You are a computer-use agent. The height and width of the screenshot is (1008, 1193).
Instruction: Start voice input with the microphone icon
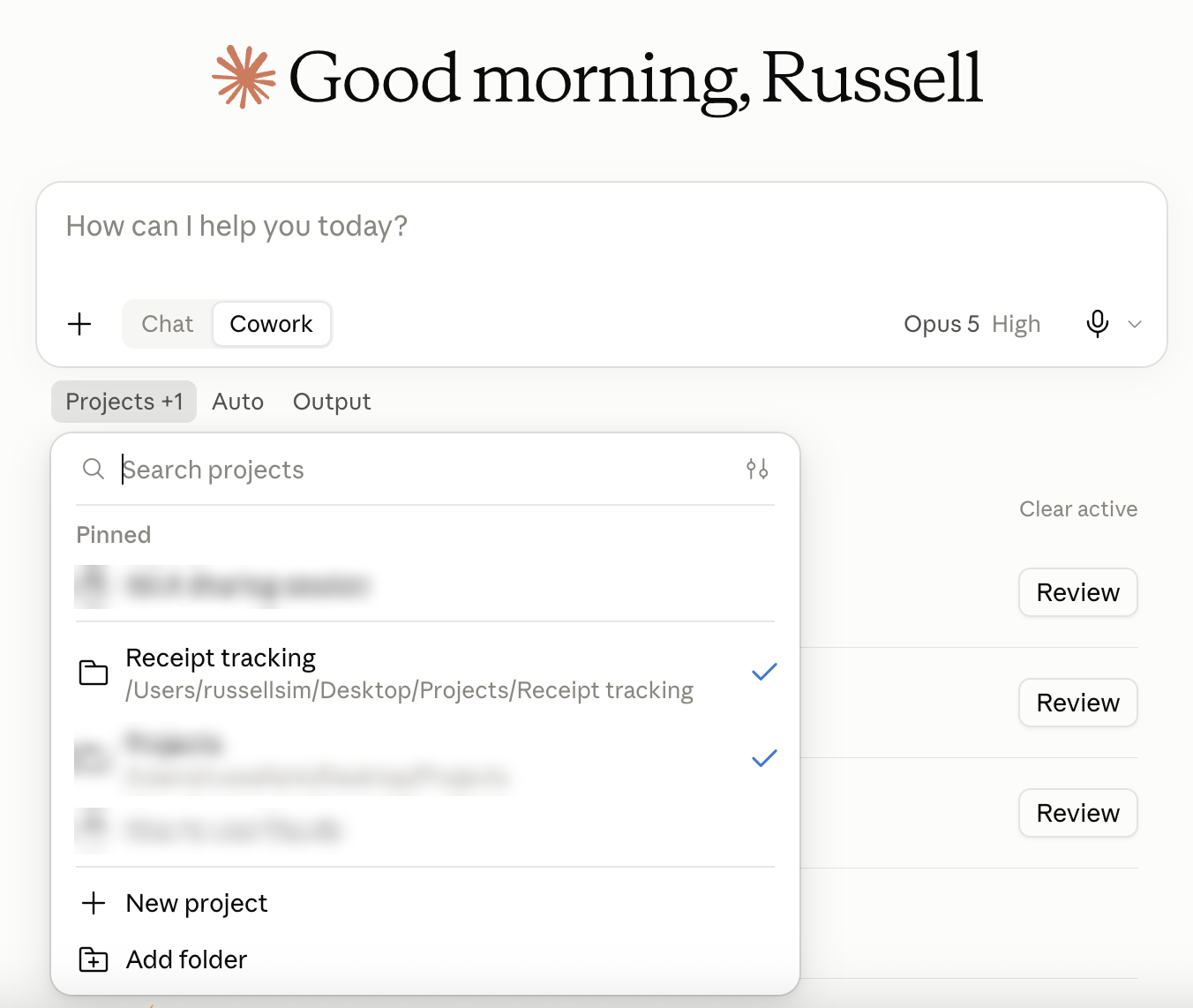[1097, 324]
